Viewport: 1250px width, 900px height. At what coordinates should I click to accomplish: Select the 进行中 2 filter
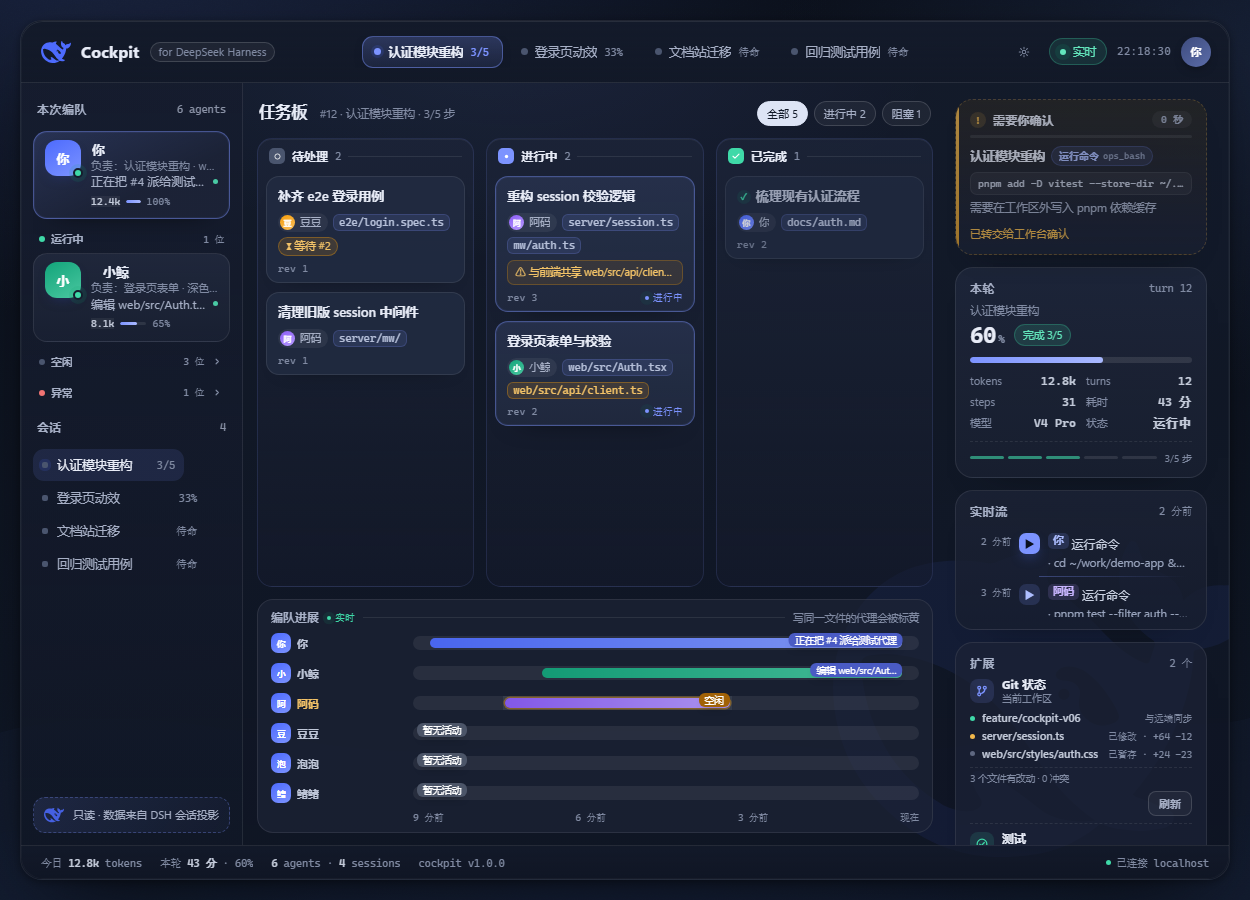point(845,114)
